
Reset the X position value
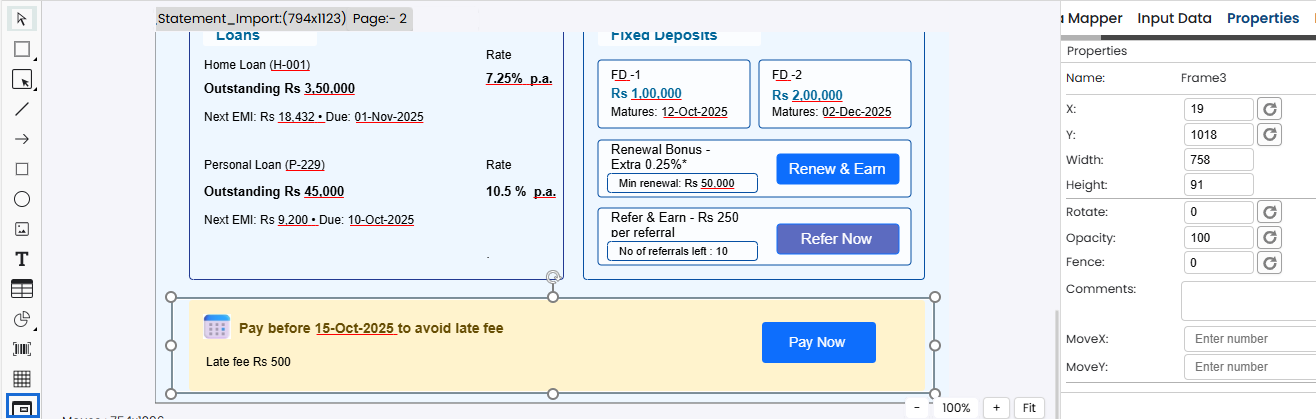pyautogui.click(x=1269, y=109)
